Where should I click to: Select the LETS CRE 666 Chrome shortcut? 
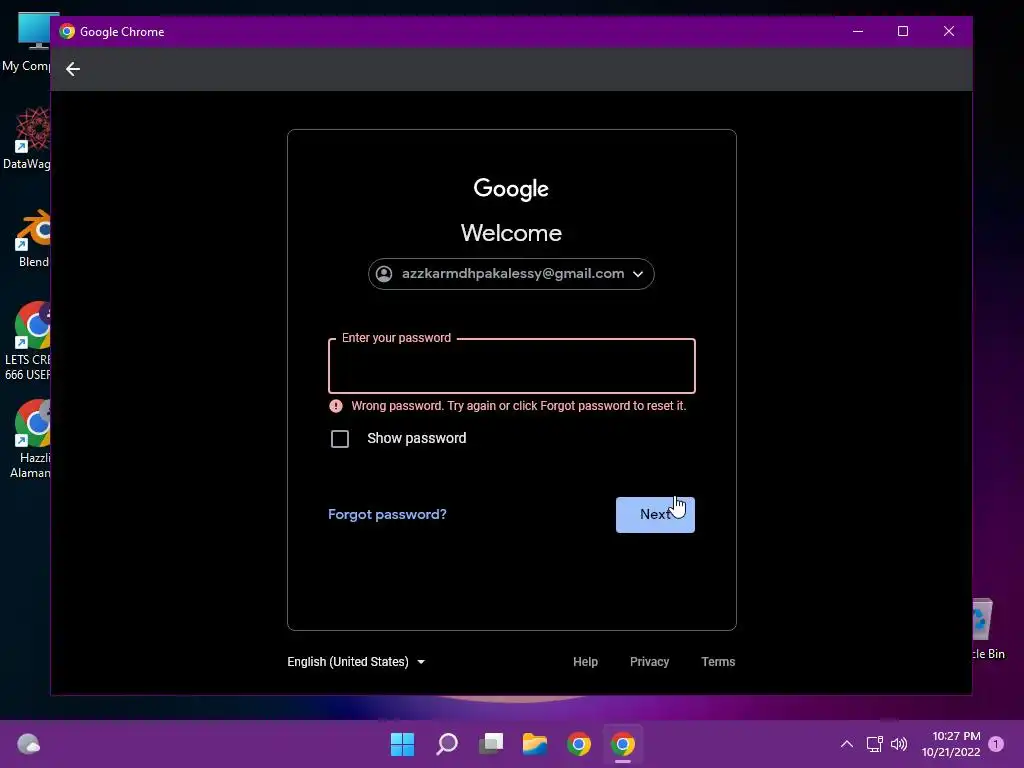pyautogui.click(x=27, y=341)
